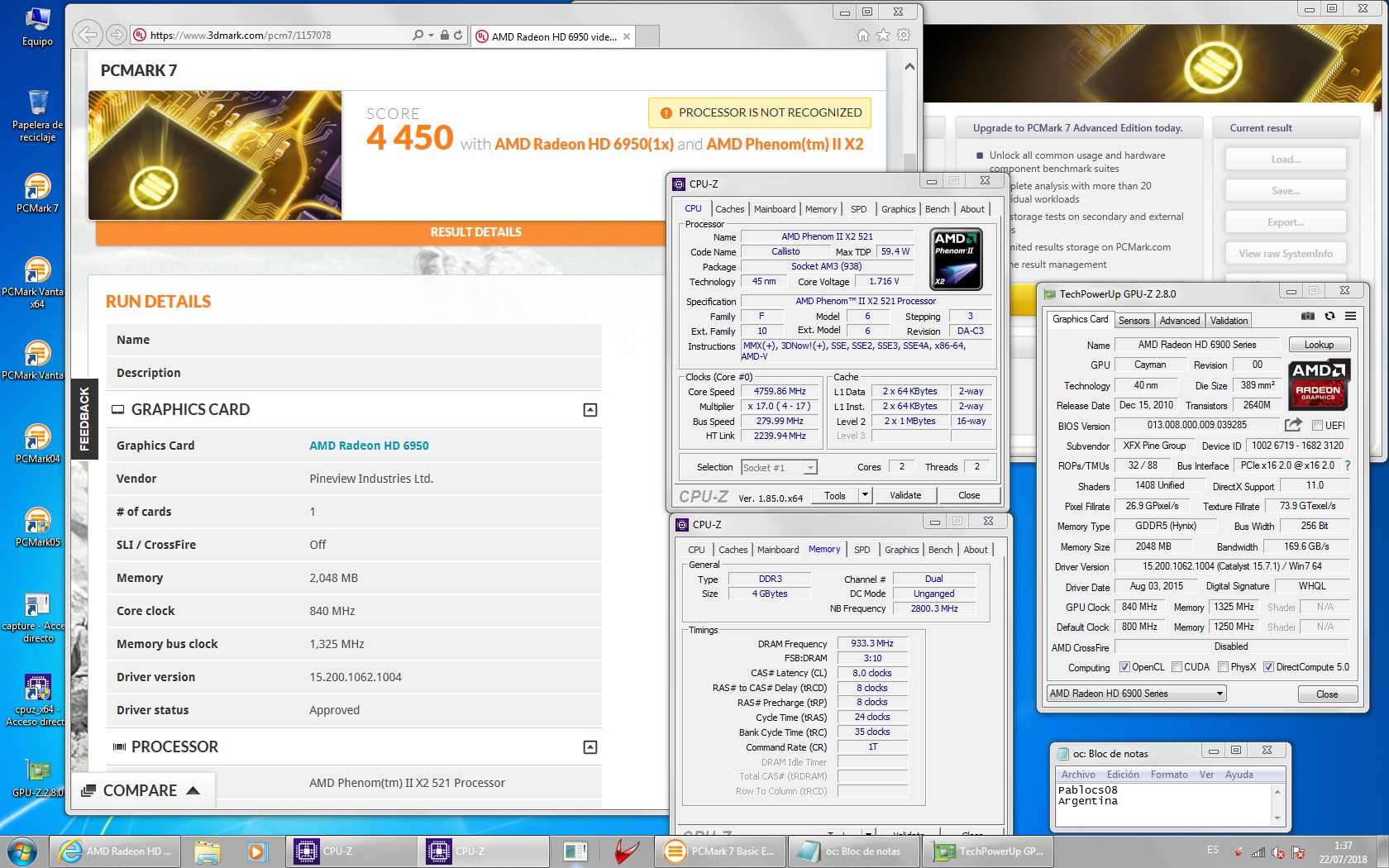This screenshot has height=868, width=1389.
Task: Click the Action Center flag tray icon
Action: point(1299,852)
